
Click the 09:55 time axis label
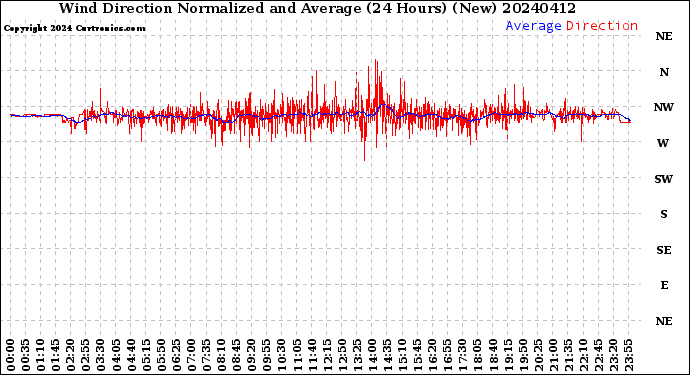click(x=266, y=355)
